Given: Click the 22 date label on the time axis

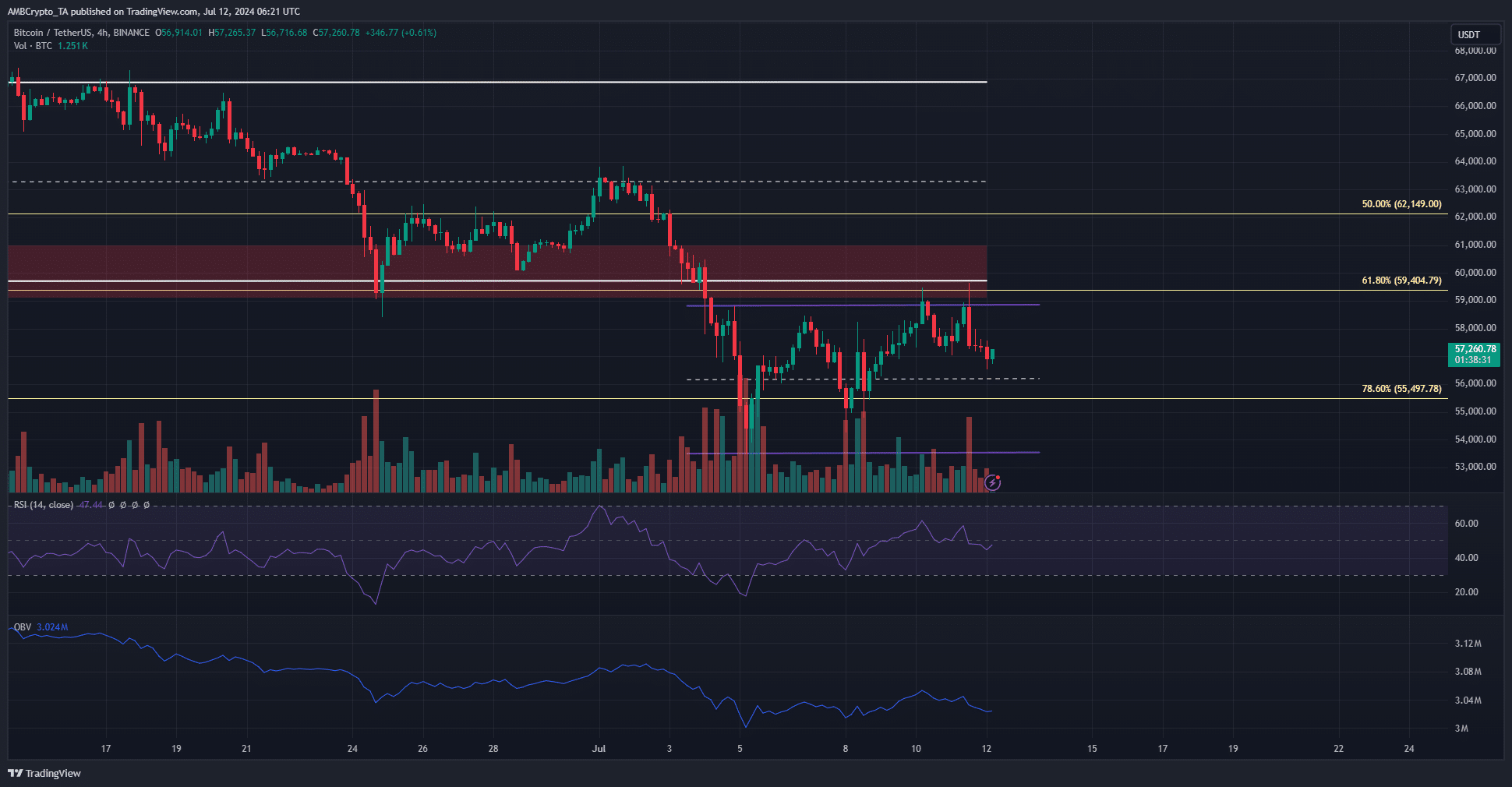Looking at the screenshot, I should pyautogui.click(x=1338, y=749).
